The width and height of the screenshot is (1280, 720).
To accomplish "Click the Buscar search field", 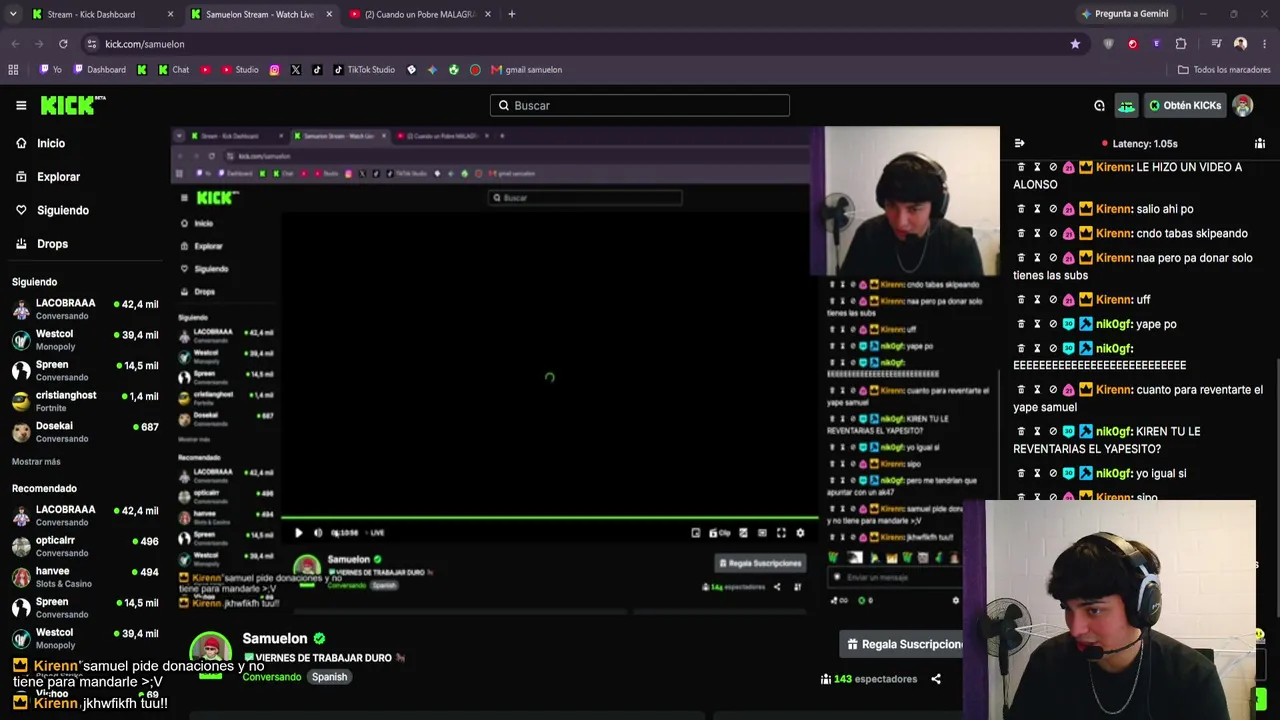I will point(640,105).
